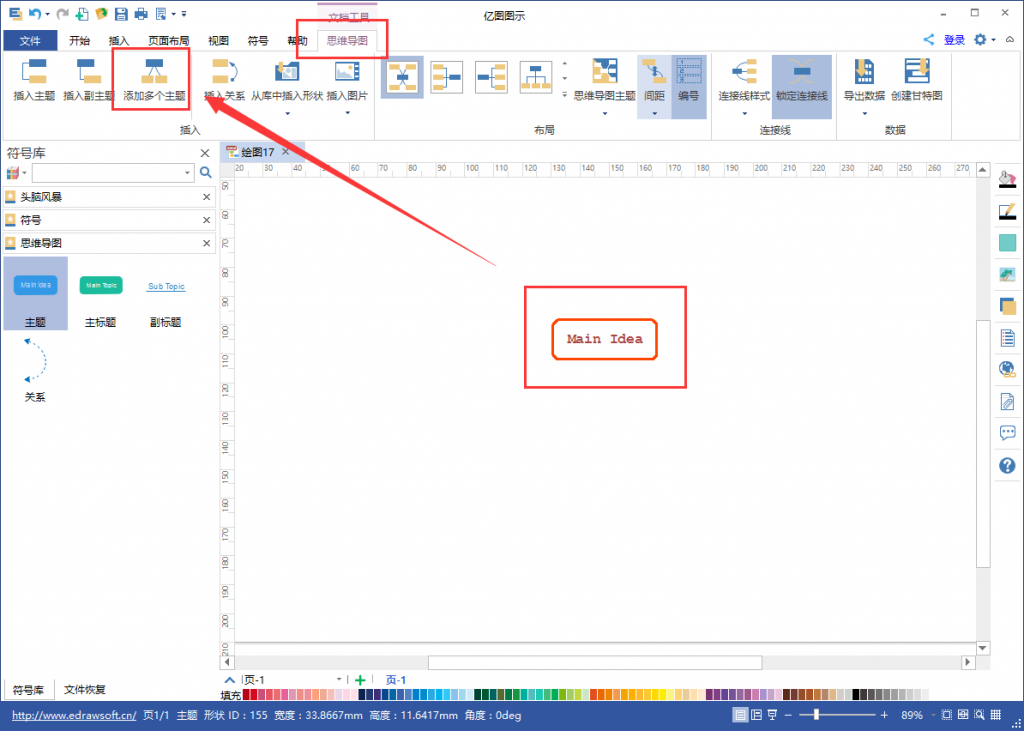Click the 登录 (Login) link
Image resolution: width=1024 pixels, height=731 pixels.
pos(954,40)
